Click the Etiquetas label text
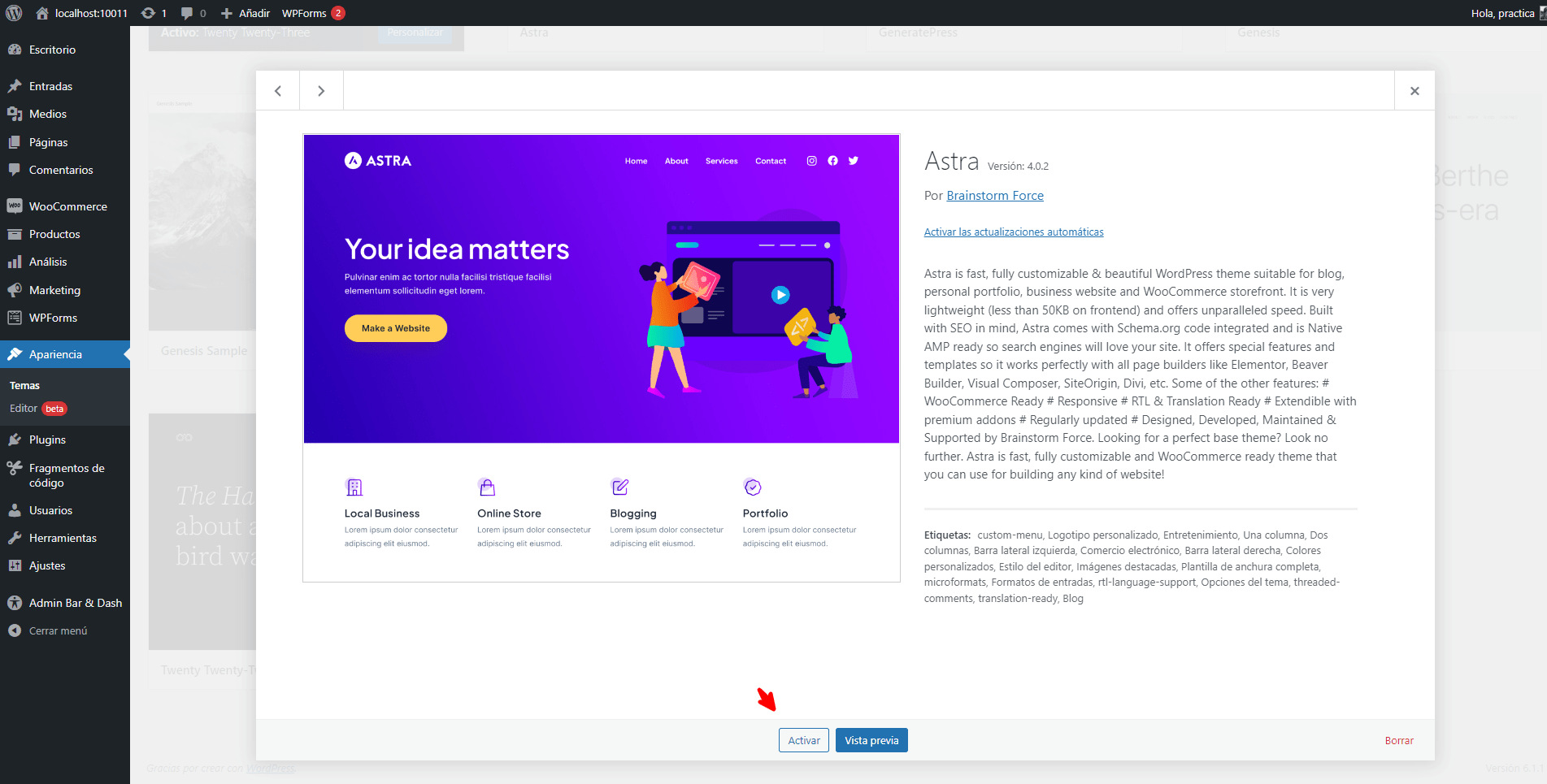The height and width of the screenshot is (784, 1547). [x=947, y=535]
